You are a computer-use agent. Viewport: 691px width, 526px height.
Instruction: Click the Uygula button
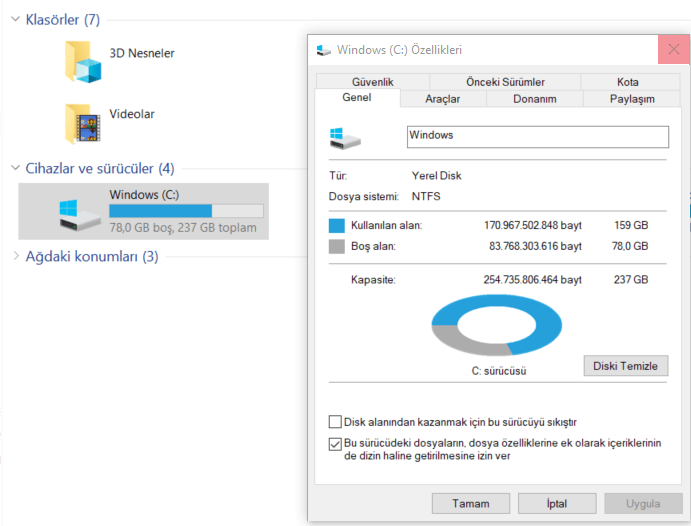click(643, 504)
